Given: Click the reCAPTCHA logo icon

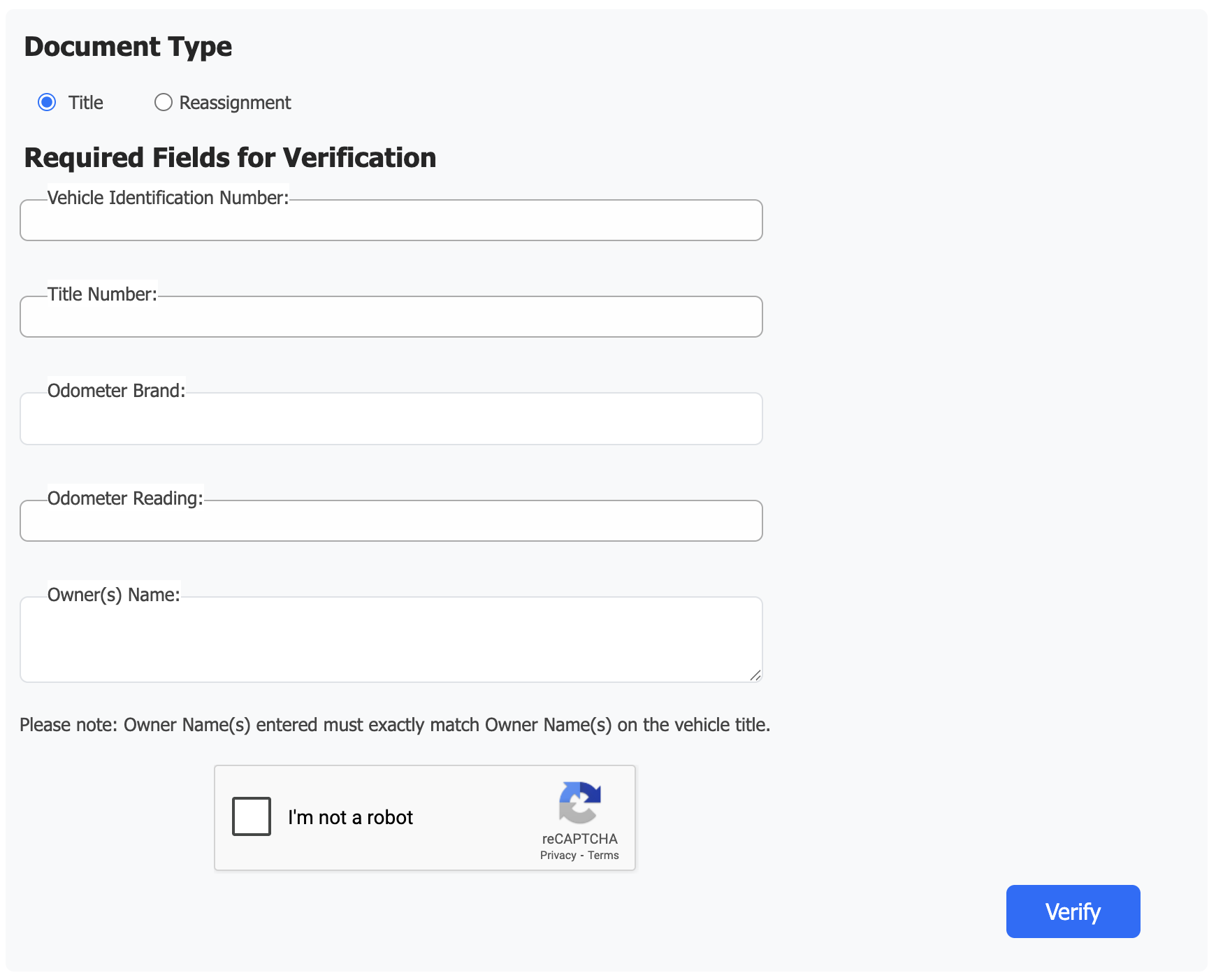Looking at the screenshot, I should [579, 802].
